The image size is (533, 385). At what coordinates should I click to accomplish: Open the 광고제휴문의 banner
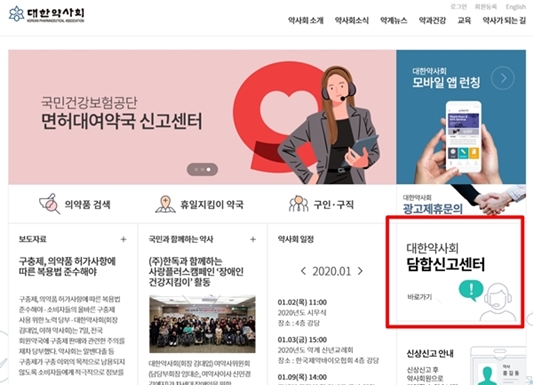click(461, 203)
